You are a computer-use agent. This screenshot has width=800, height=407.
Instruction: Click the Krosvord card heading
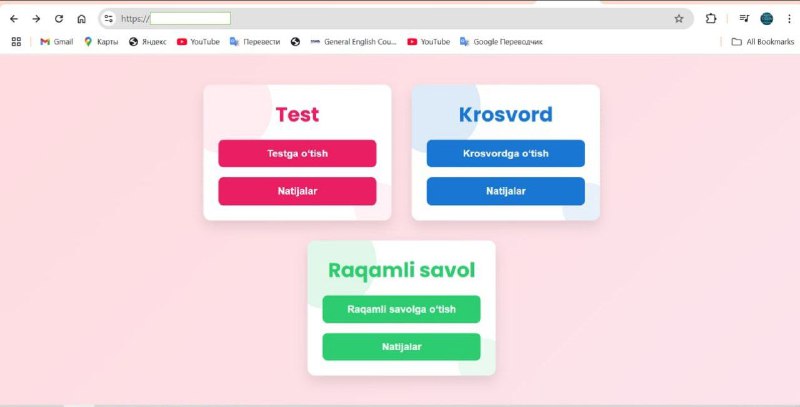pyautogui.click(x=506, y=115)
